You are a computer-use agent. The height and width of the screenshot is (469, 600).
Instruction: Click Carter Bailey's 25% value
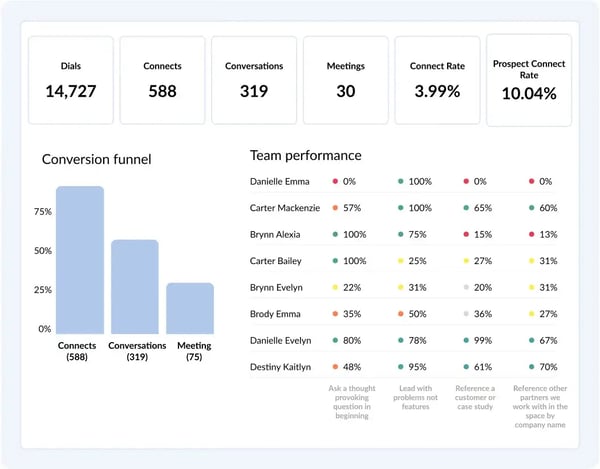point(417,261)
